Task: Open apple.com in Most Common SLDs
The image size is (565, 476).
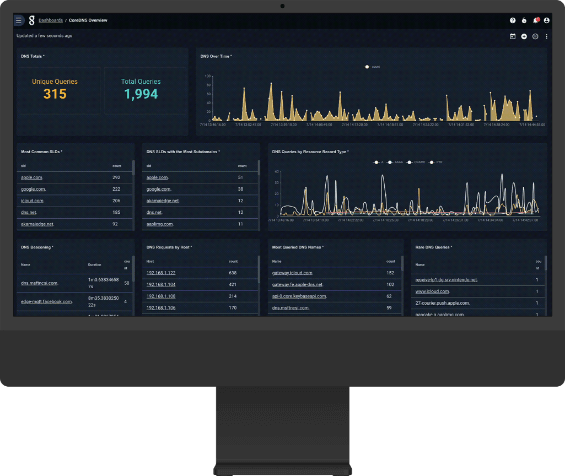Action: point(31,177)
